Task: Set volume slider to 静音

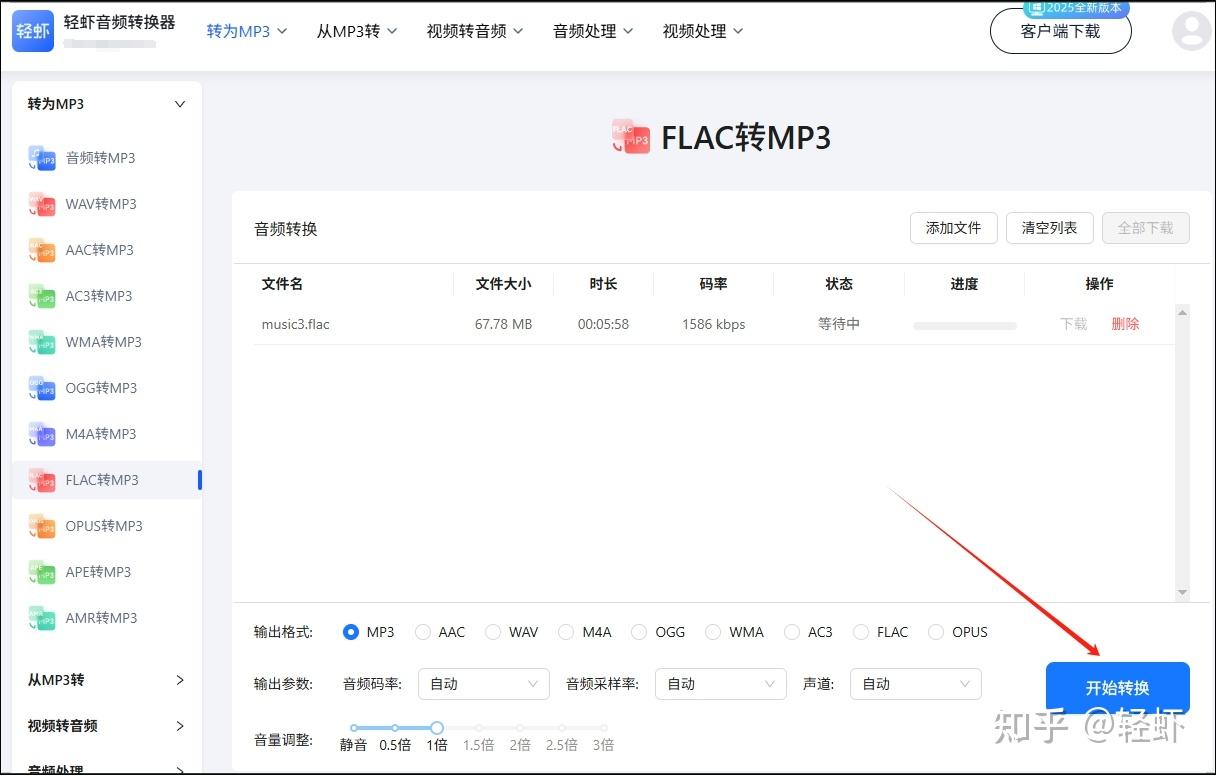Action: click(353, 728)
